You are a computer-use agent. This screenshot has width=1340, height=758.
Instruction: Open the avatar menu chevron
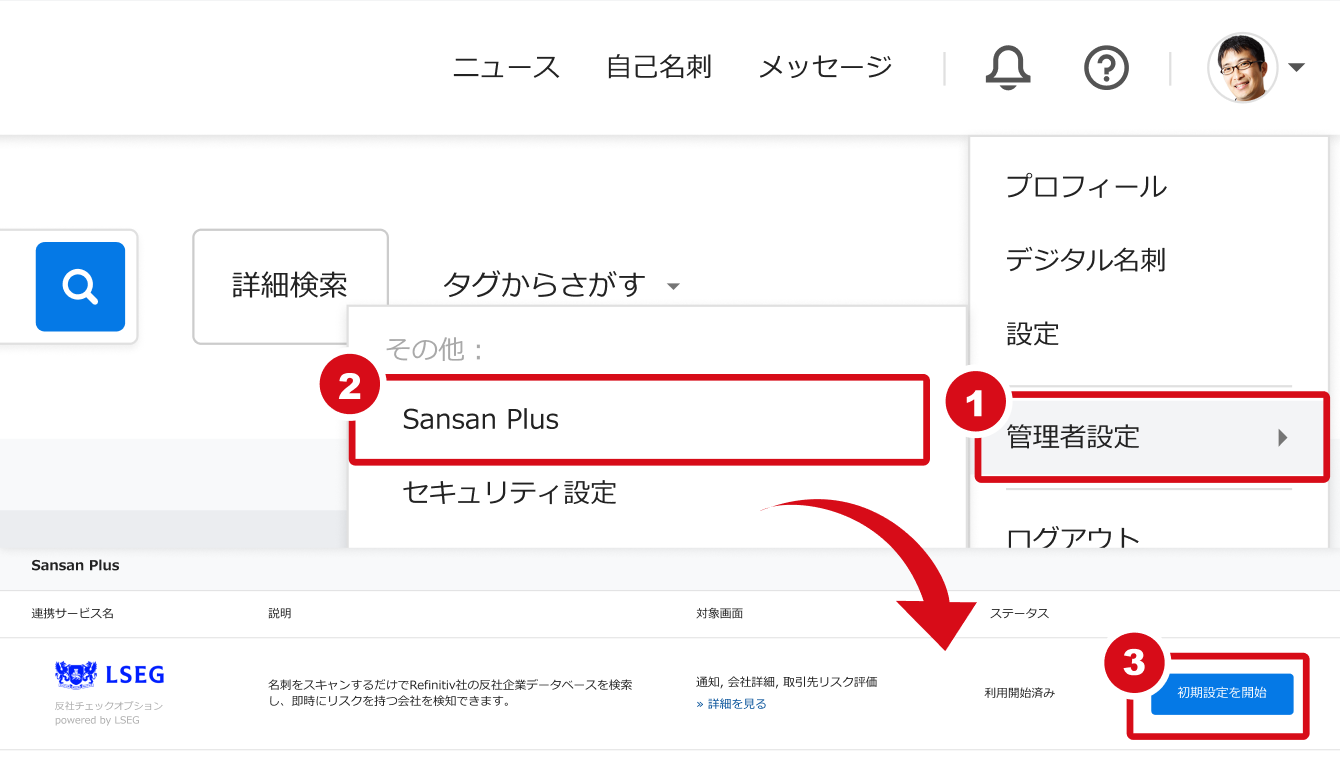coord(1297,67)
